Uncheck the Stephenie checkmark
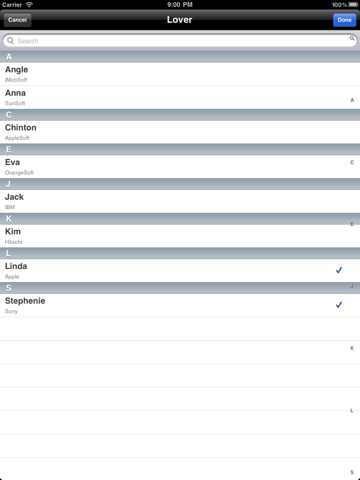Screen dimensions: 360x480 [339, 305]
